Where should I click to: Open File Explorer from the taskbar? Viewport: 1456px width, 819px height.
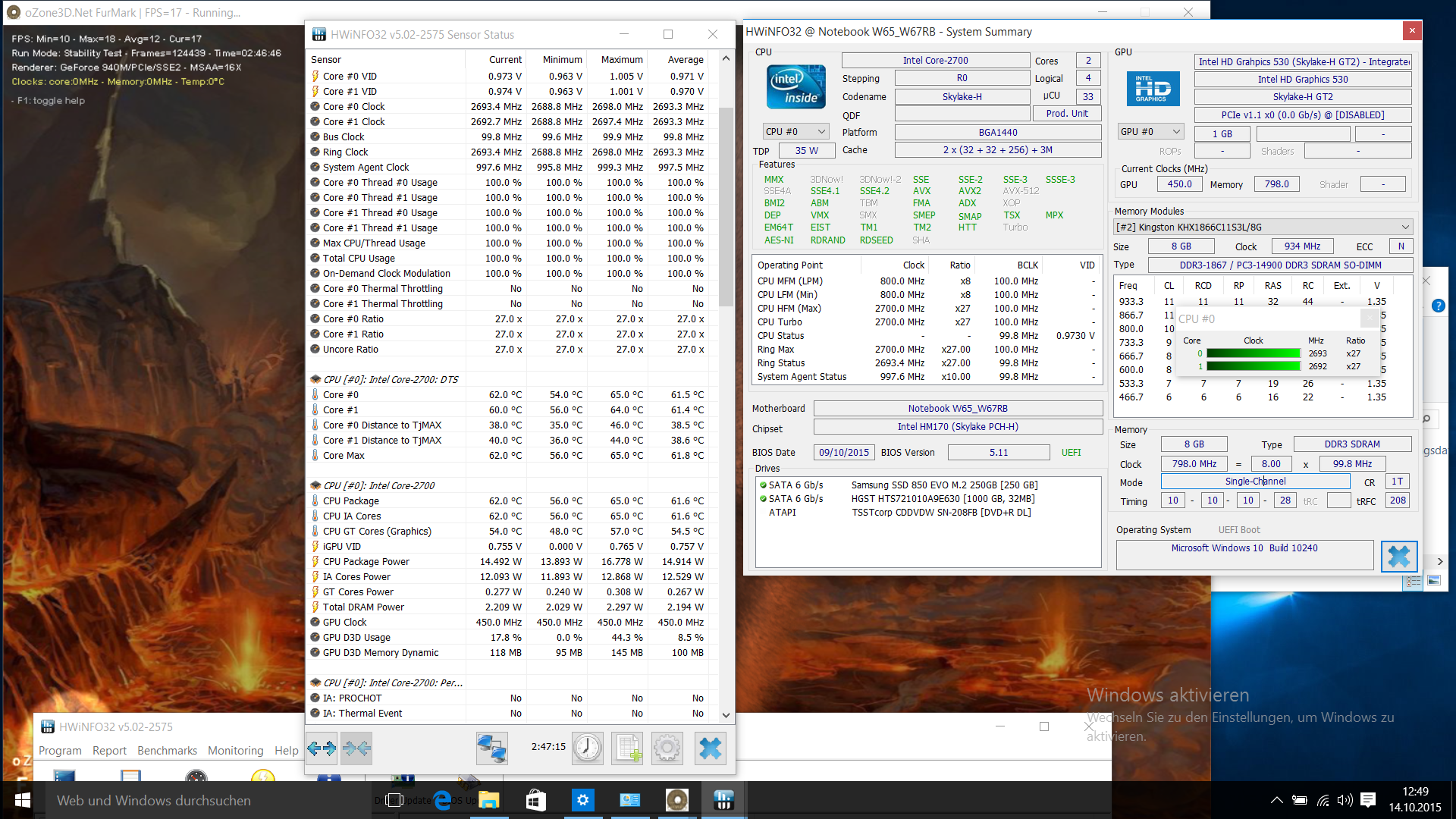[489, 800]
